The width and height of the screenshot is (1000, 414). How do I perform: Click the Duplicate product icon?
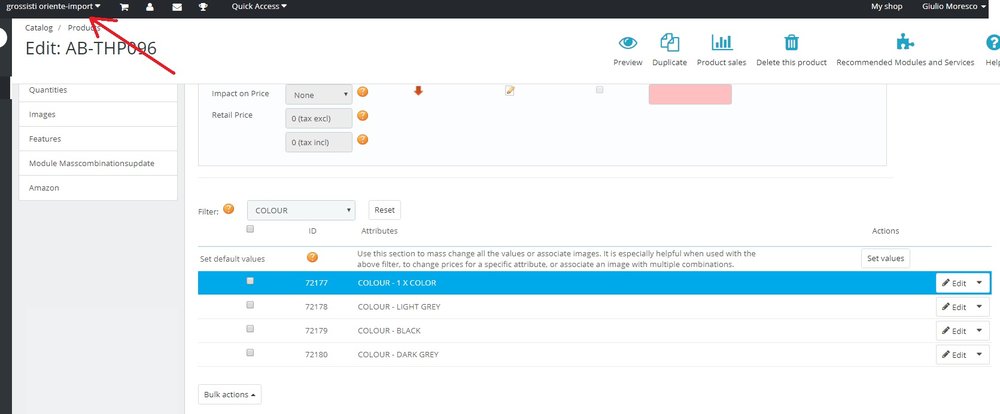[670, 43]
